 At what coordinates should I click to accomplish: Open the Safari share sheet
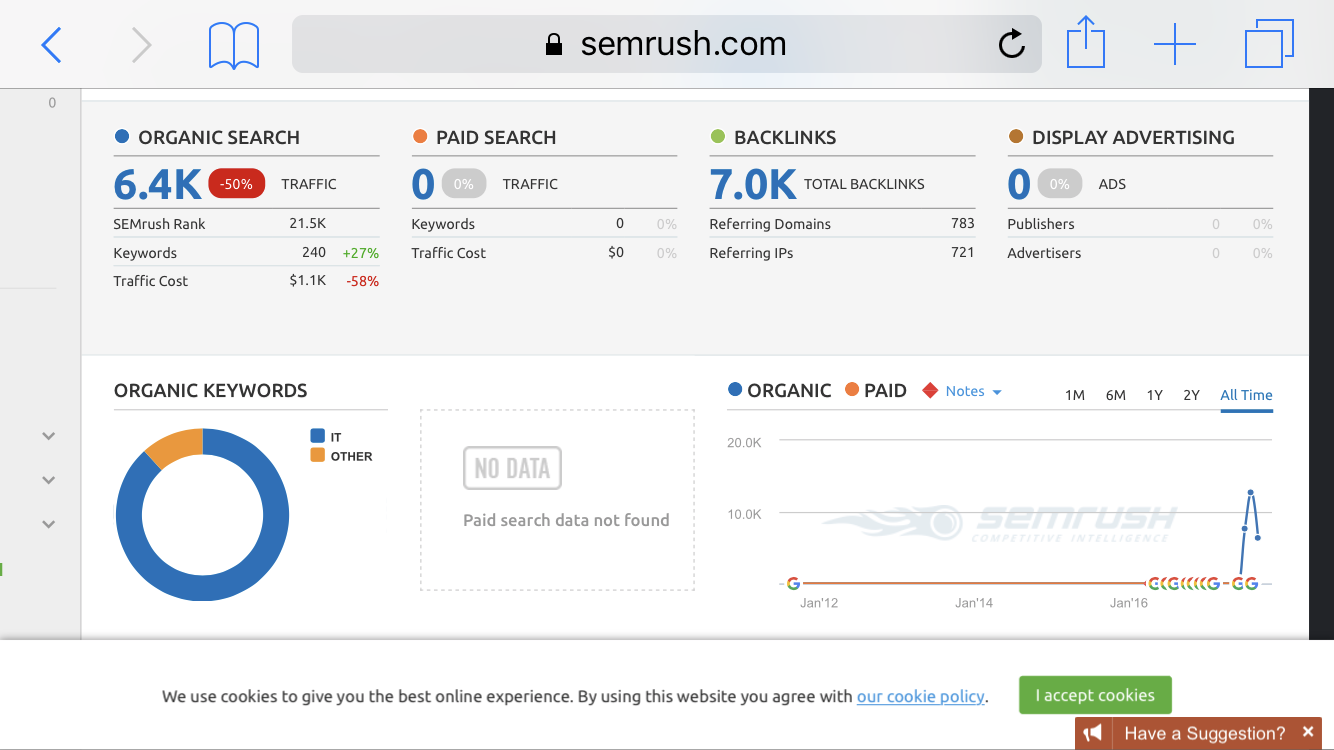click(1085, 44)
